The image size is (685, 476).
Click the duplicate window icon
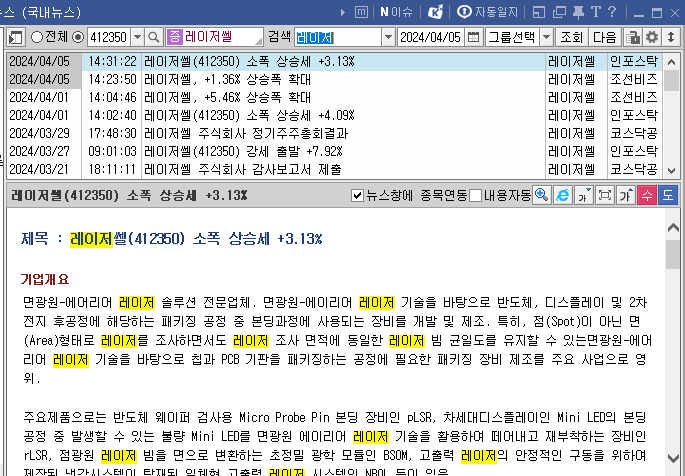(559, 12)
